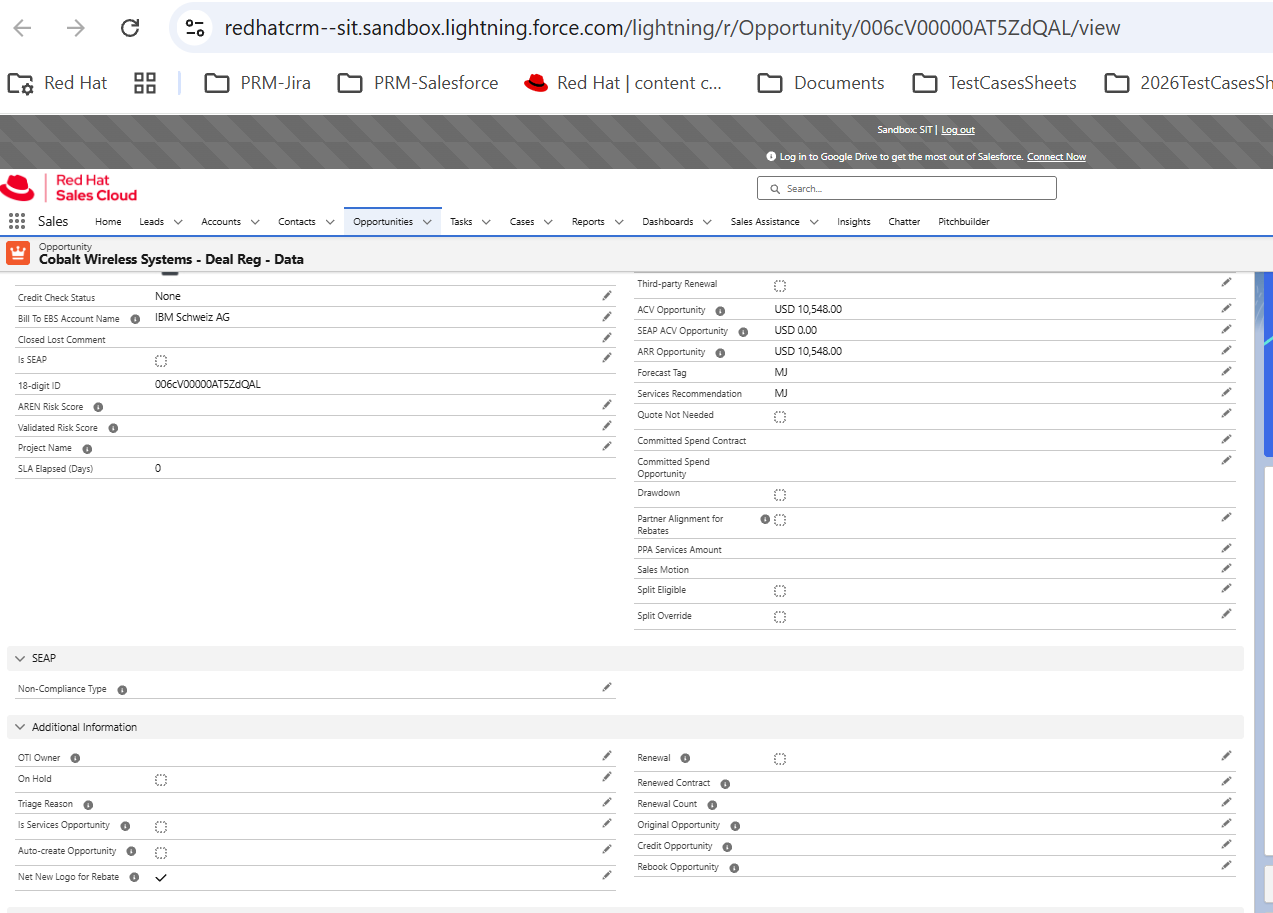Viewport: 1273px width, 913px height.
Task: Open the Accounts tab dropdown arrow
Action: click(255, 222)
